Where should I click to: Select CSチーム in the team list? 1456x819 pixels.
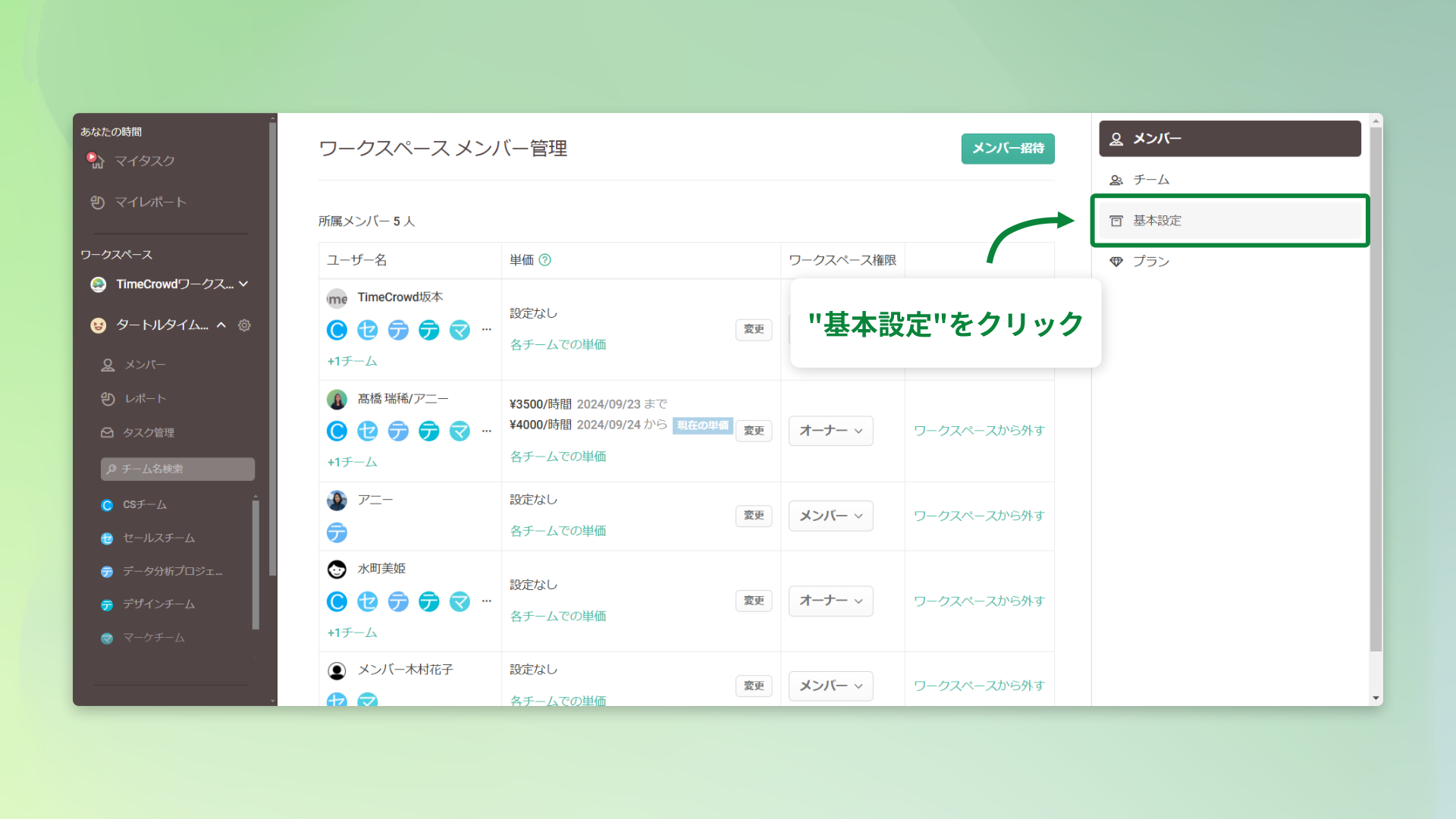point(144,504)
